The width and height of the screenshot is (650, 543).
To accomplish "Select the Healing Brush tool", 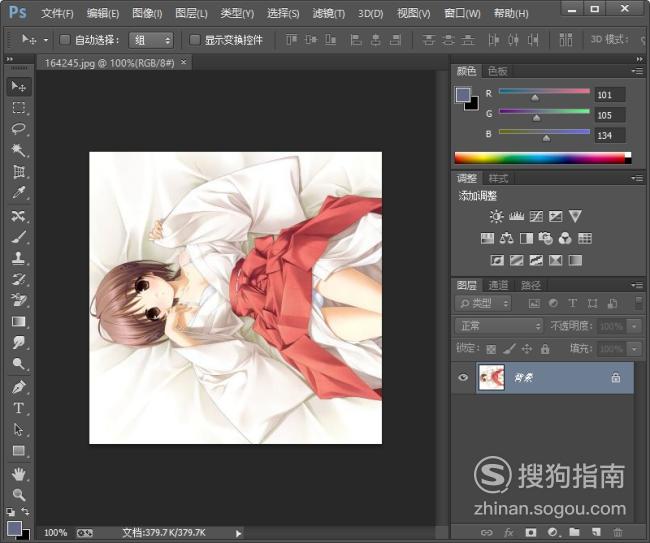I will tap(19, 216).
